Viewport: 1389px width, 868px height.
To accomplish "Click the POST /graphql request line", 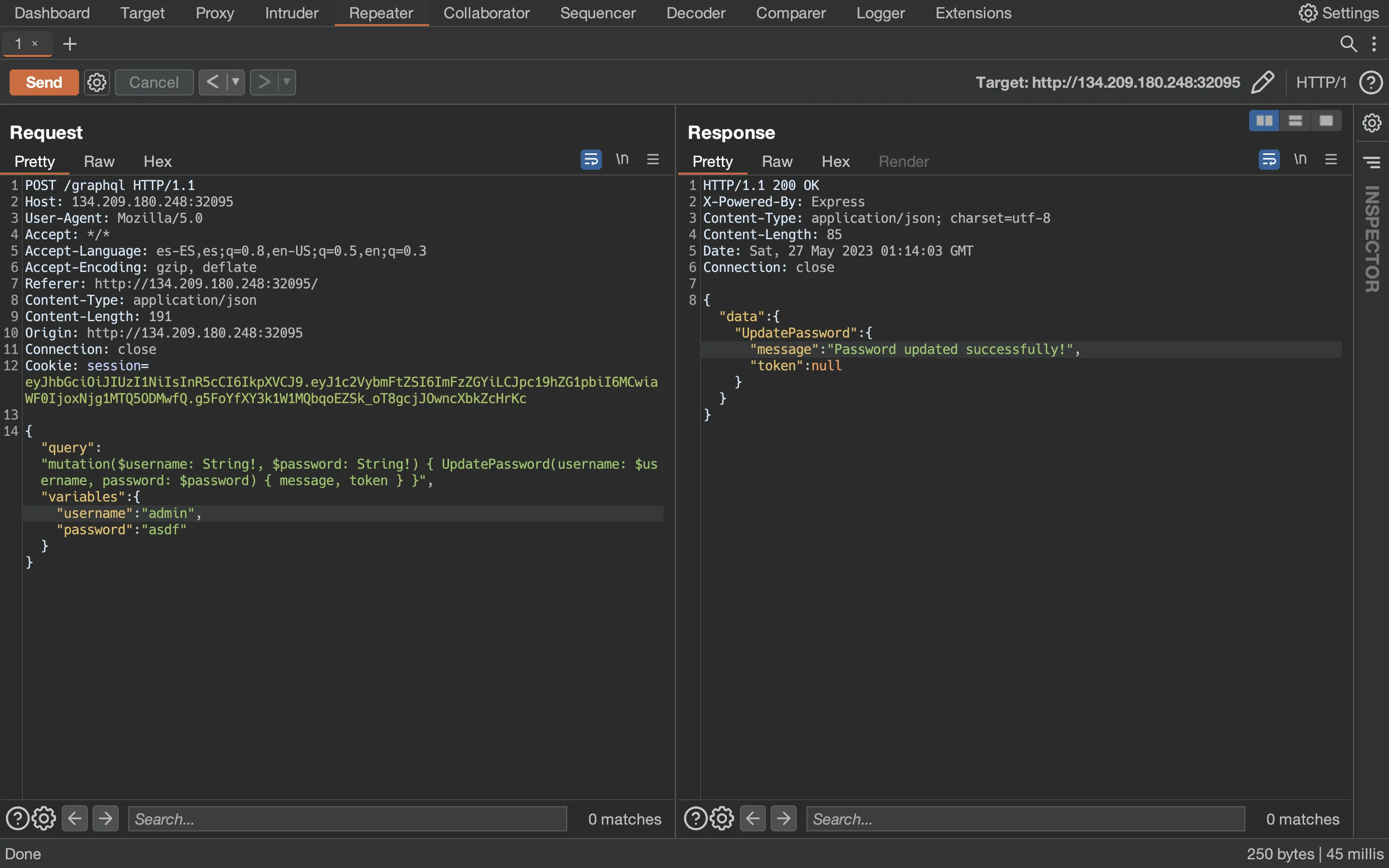I will [x=110, y=186].
